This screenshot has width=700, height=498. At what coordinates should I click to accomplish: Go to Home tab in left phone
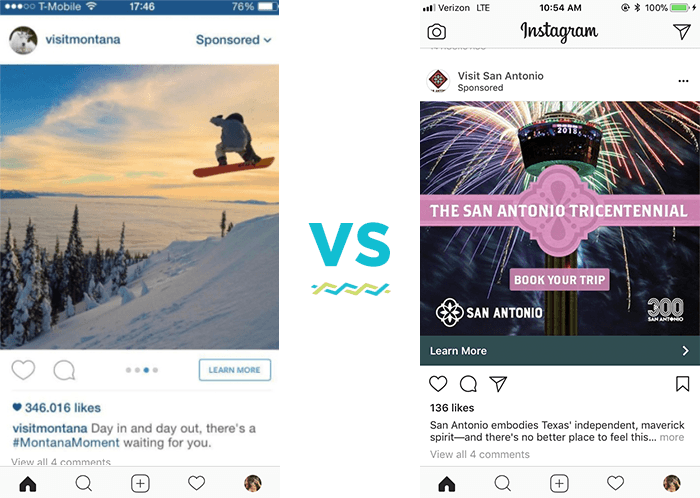[x=28, y=484]
